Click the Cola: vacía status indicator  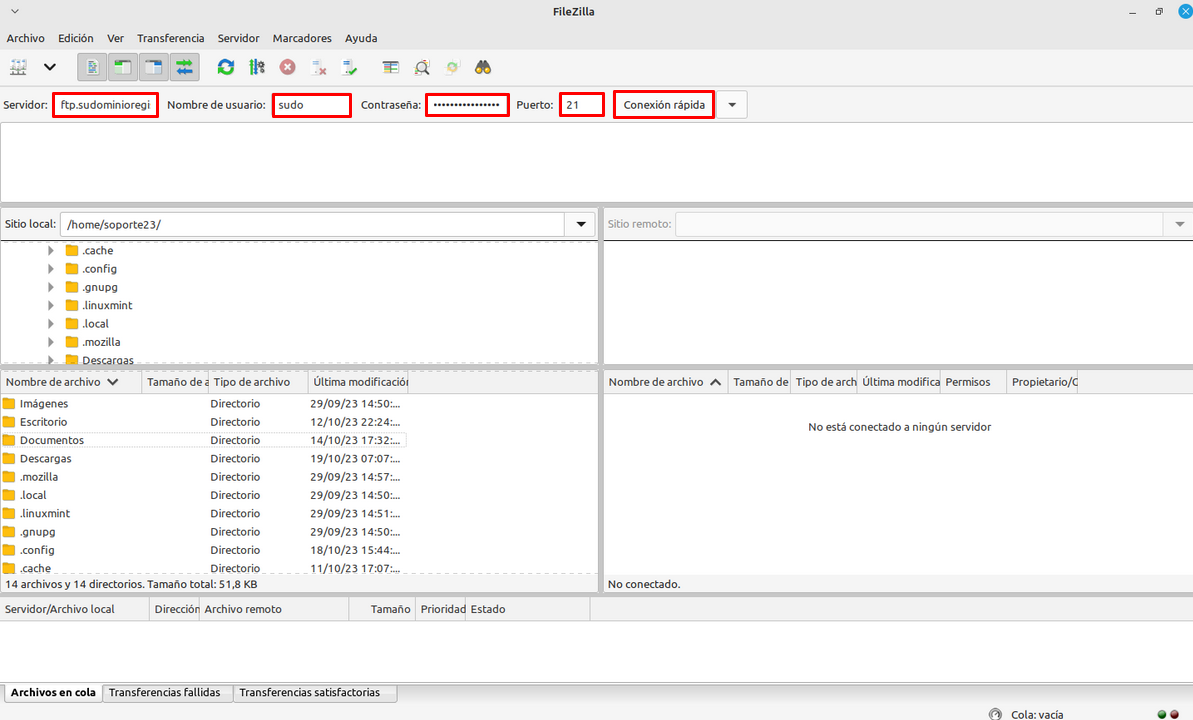click(1037, 715)
